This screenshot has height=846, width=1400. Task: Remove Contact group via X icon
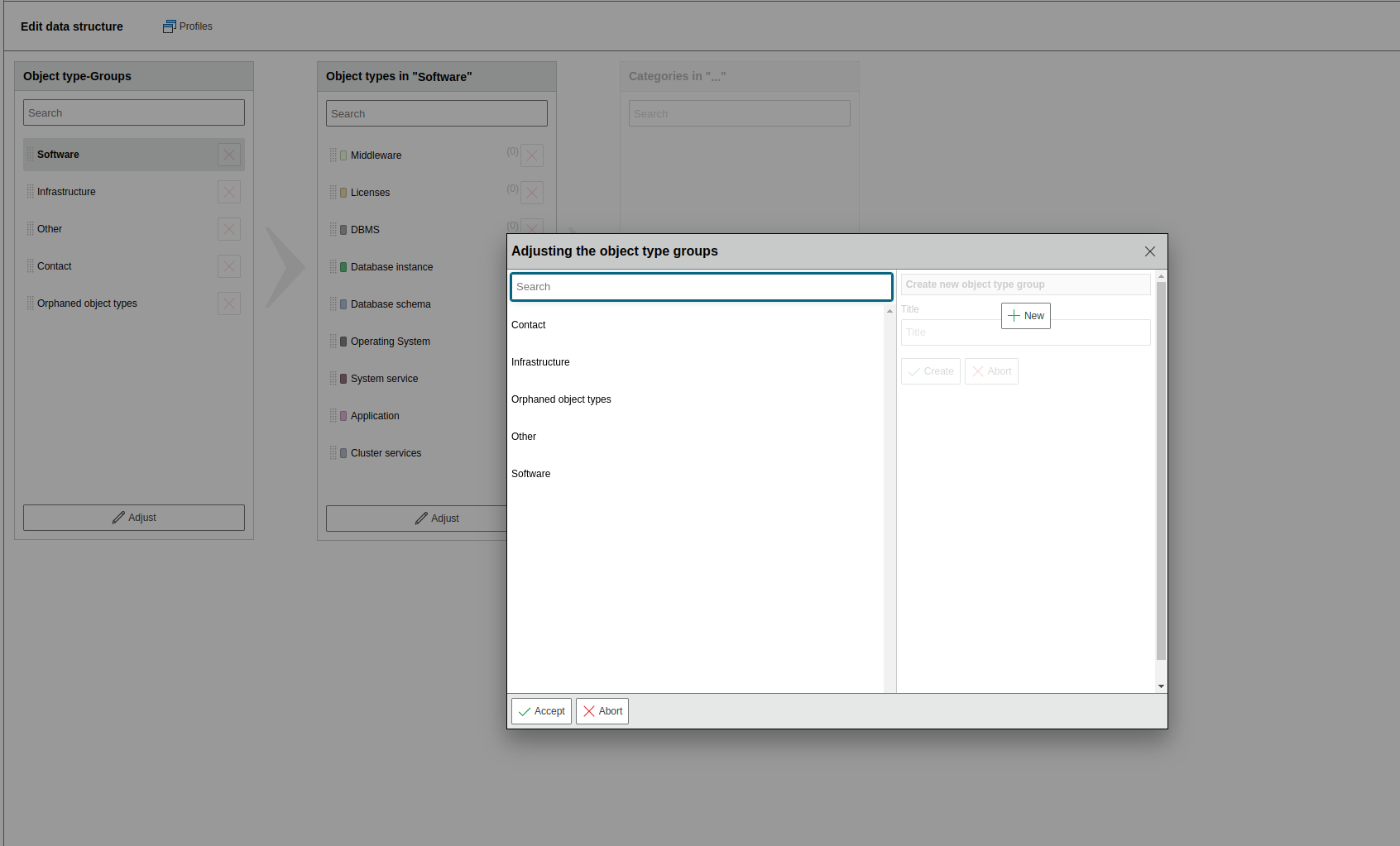[229, 266]
